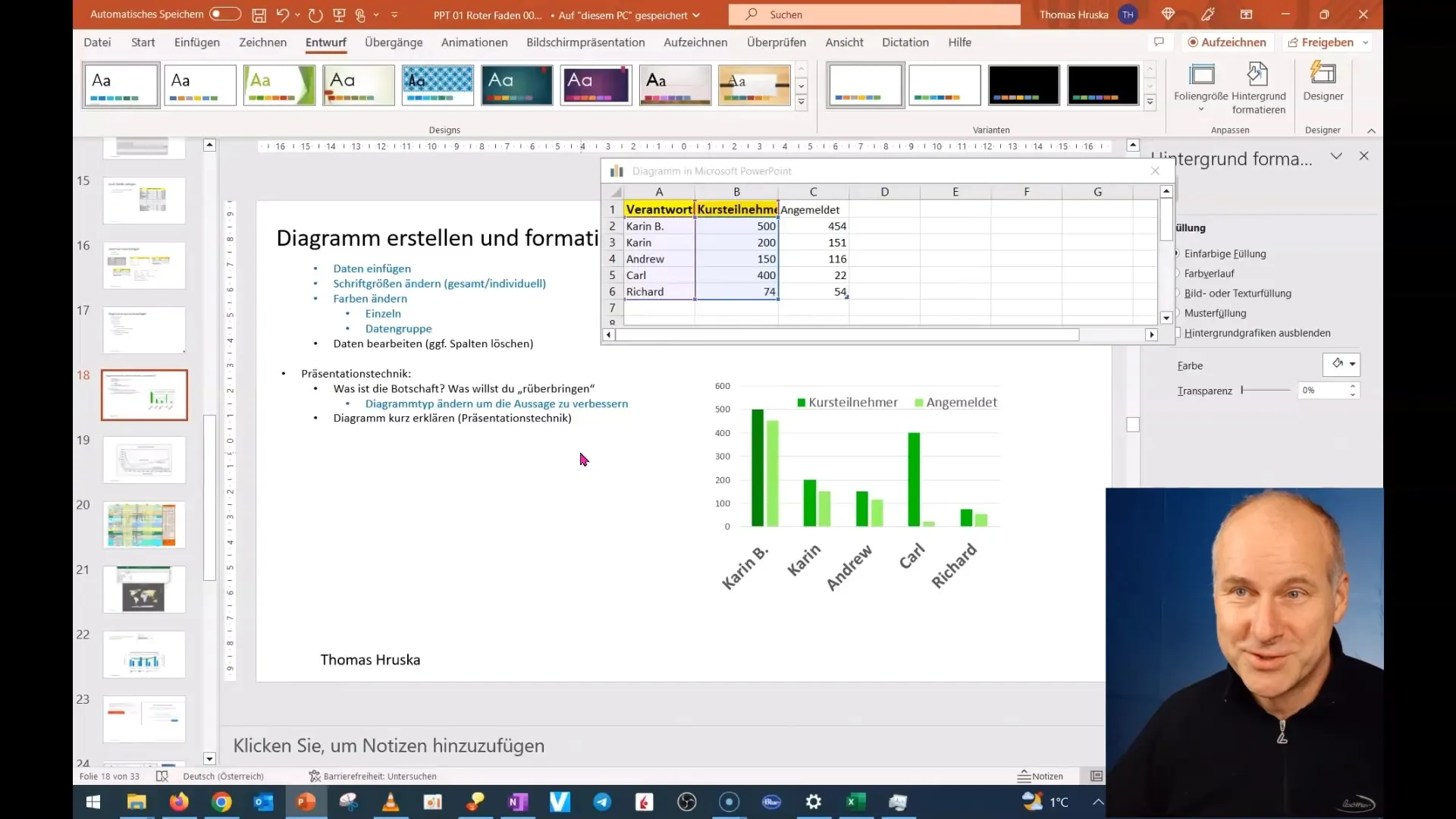Toggle Automatisches Speichern switch
Viewport: 1456px width, 819px height.
click(222, 14)
